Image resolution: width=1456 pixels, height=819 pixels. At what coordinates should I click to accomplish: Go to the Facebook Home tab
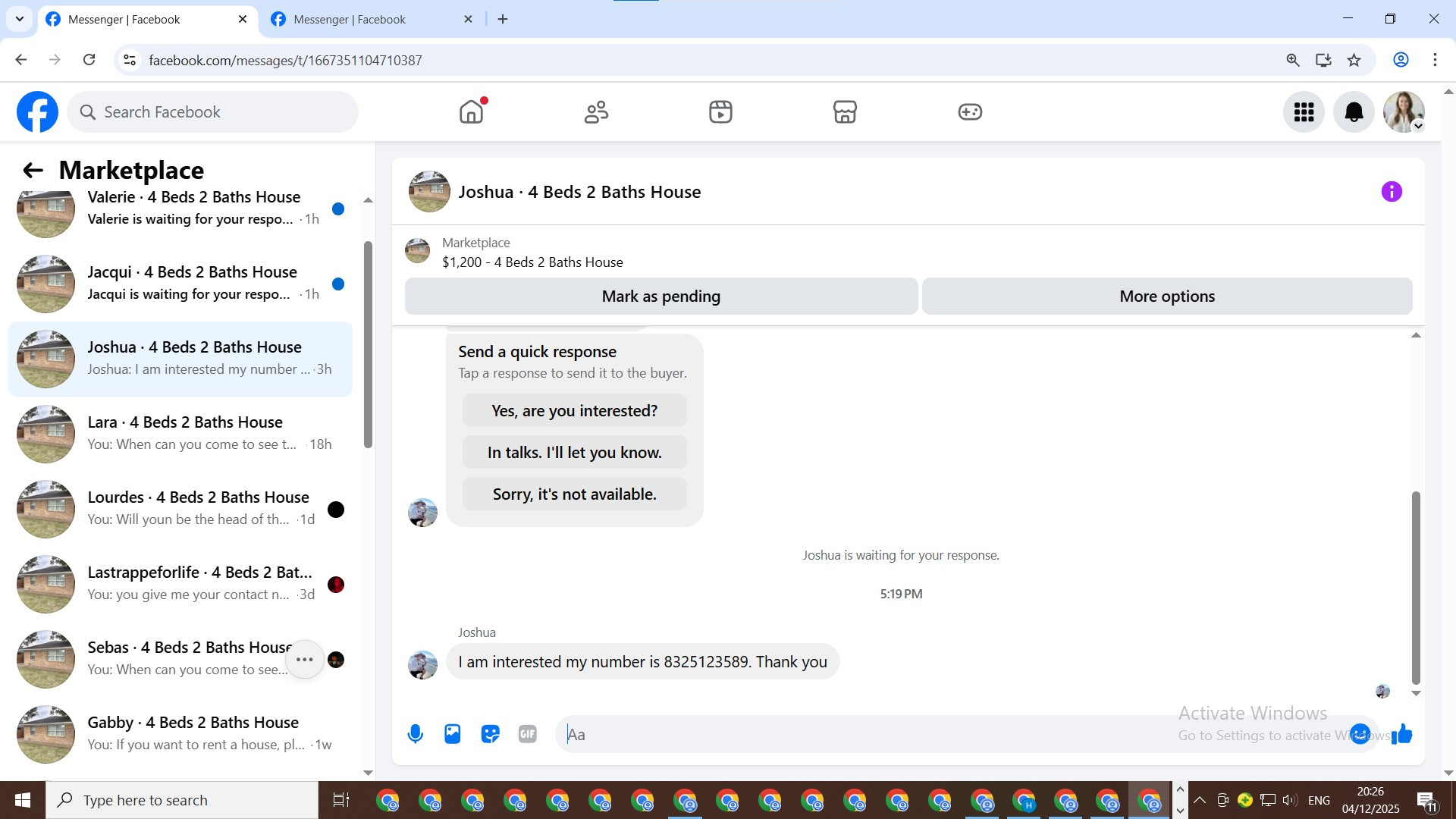pyautogui.click(x=471, y=112)
